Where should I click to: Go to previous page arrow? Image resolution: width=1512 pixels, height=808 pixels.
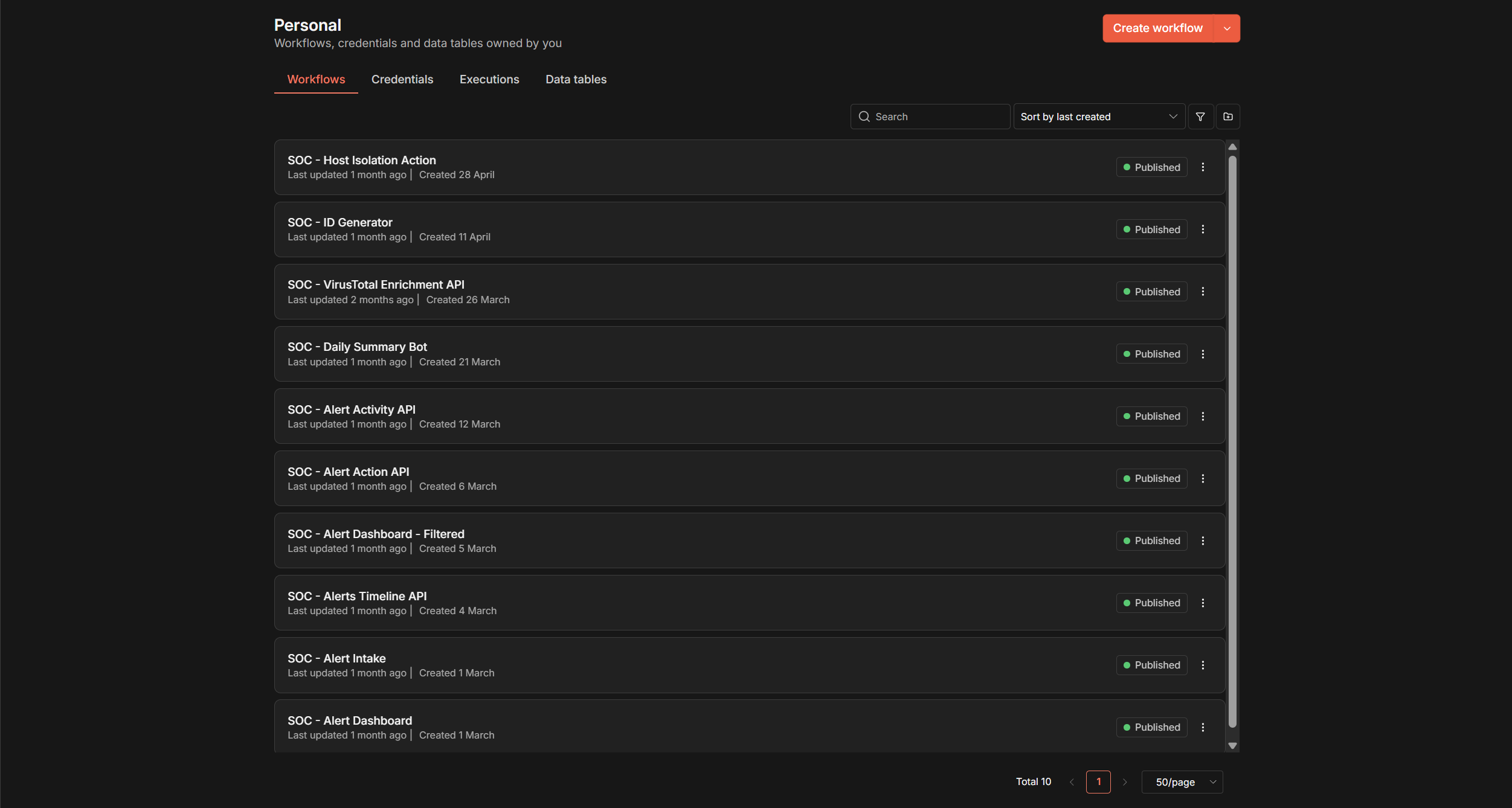click(1072, 782)
